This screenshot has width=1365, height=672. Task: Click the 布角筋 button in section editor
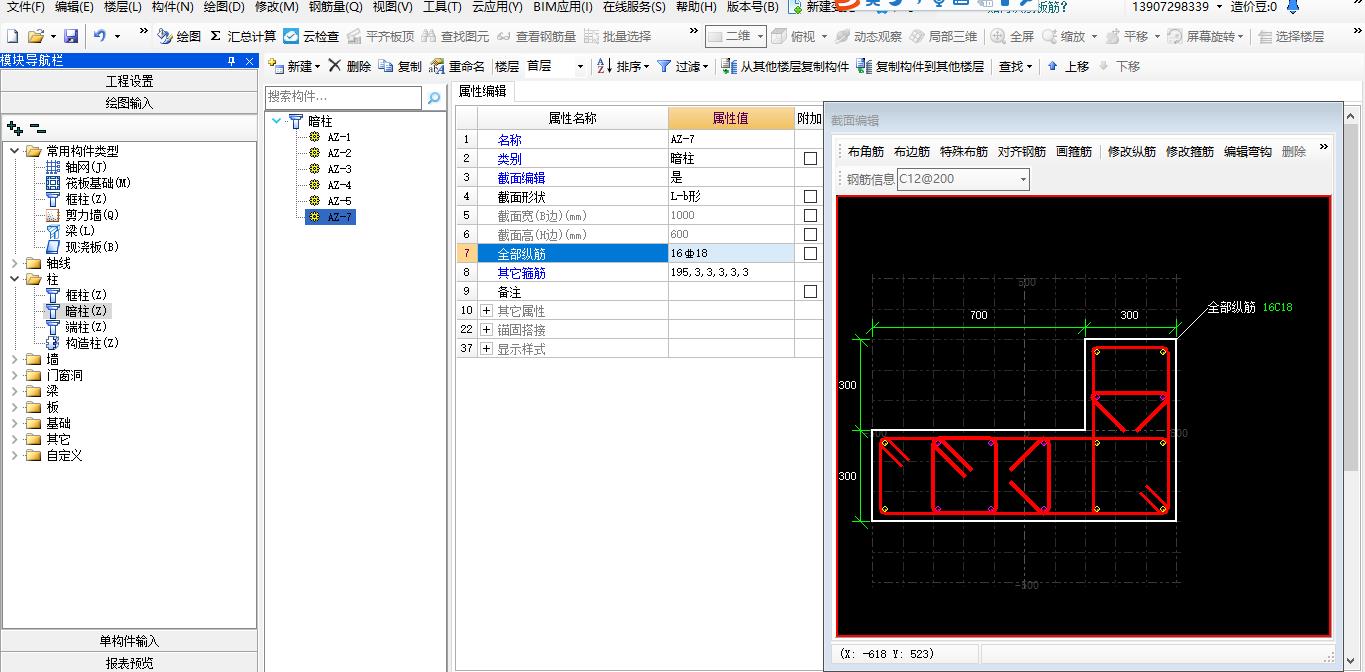coord(866,152)
